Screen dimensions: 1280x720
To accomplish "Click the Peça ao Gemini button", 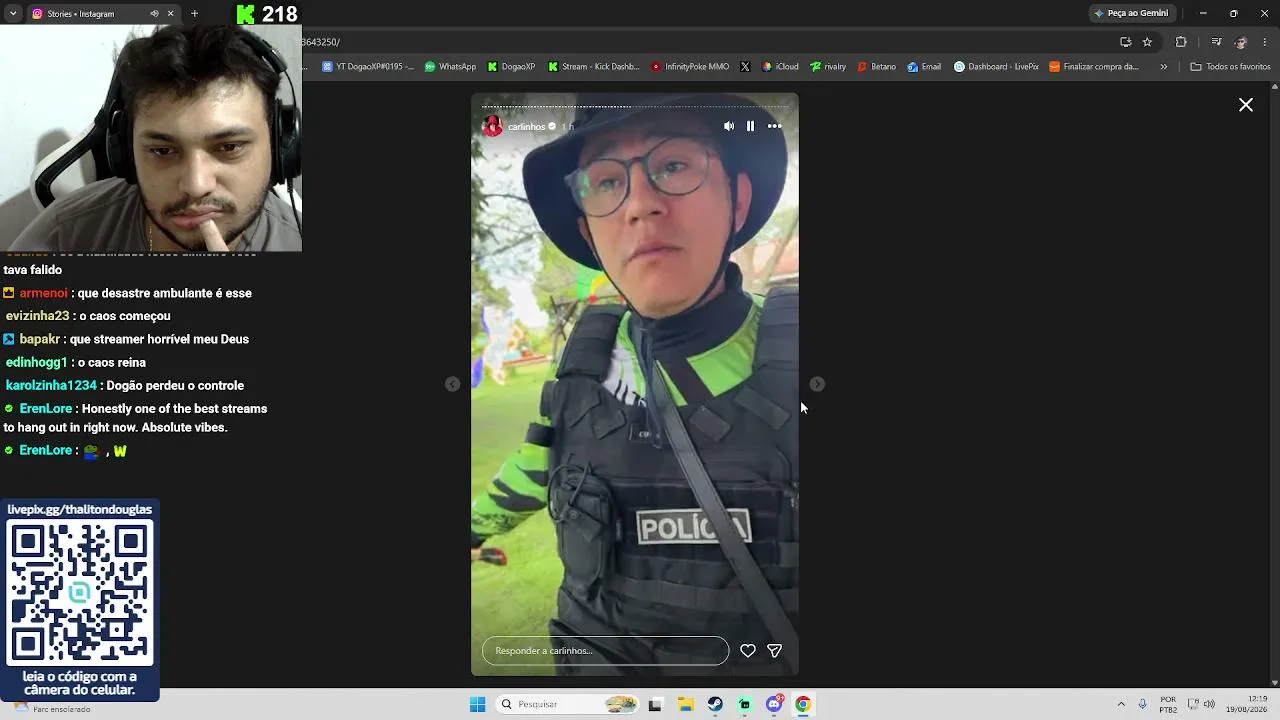I will [1131, 13].
